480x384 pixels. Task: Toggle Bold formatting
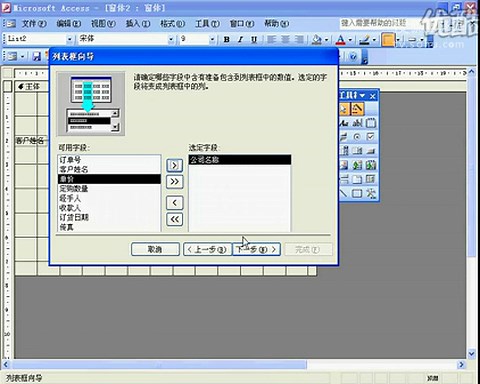click(x=227, y=40)
